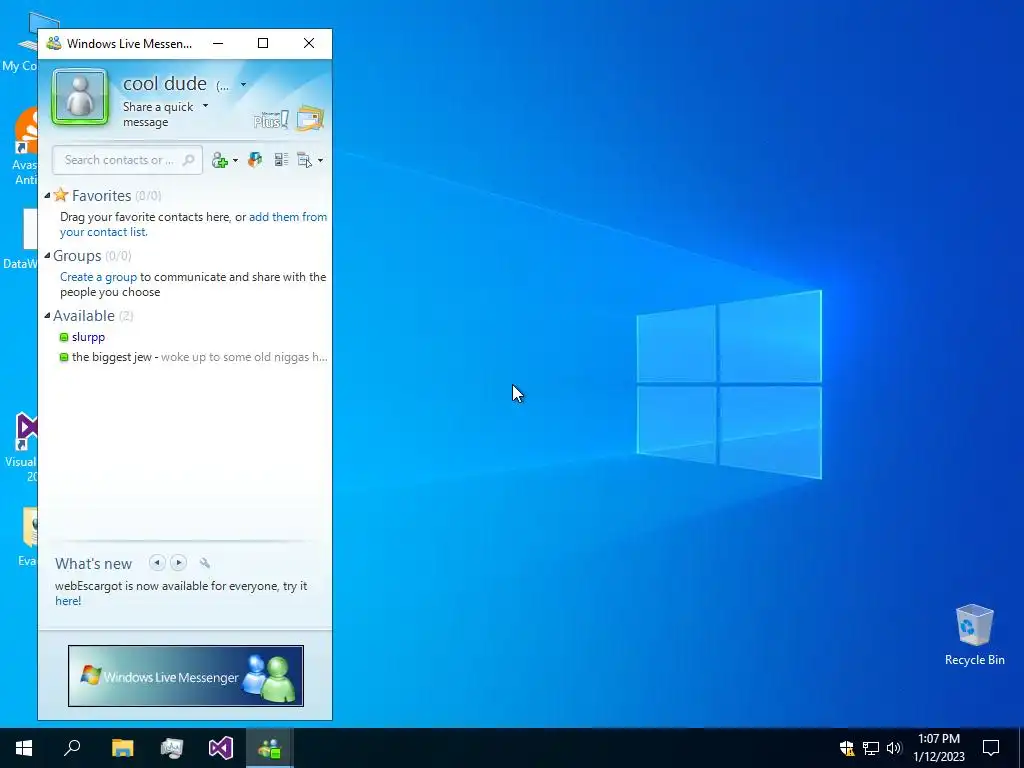
Task: Collapse the Available section triangle
Action: pos(47,315)
